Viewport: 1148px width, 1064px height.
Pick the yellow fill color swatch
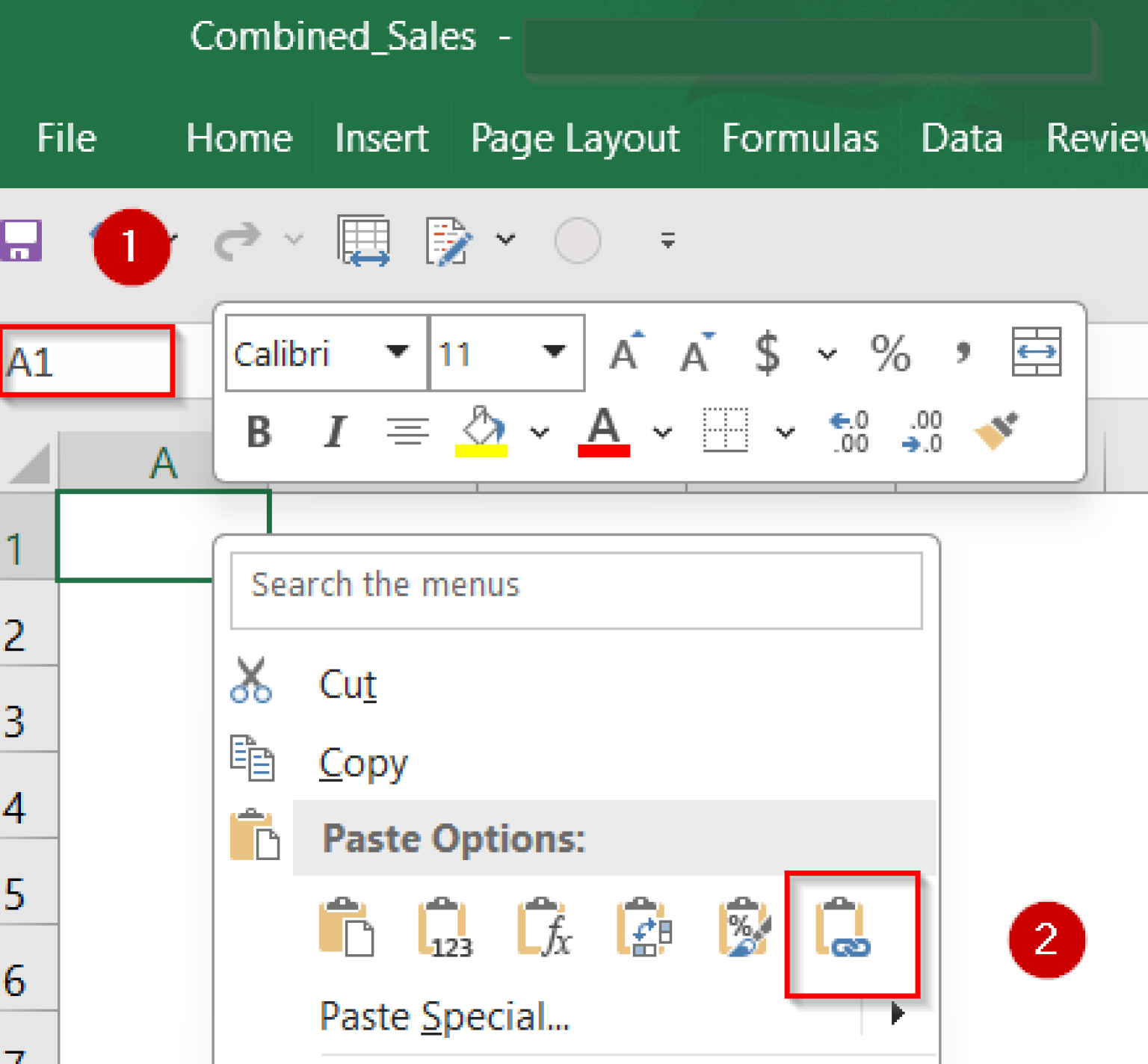click(481, 448)
